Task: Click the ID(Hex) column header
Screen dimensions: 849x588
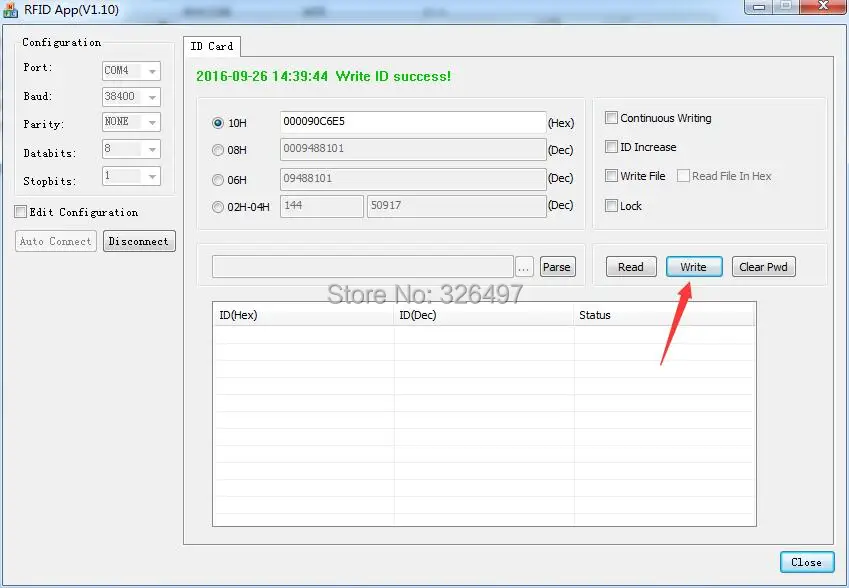Action: pyautogui.click(x=303, y=315)
